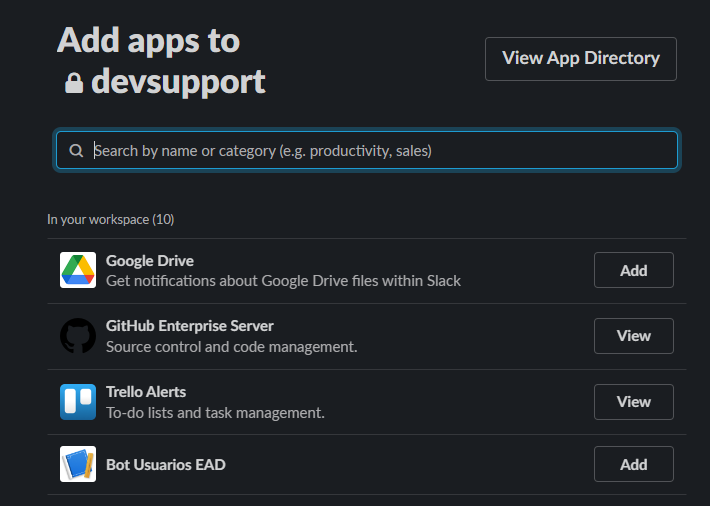Click the 'devsupport' channel name heading

pyautogui.click(x=178, y=82)
